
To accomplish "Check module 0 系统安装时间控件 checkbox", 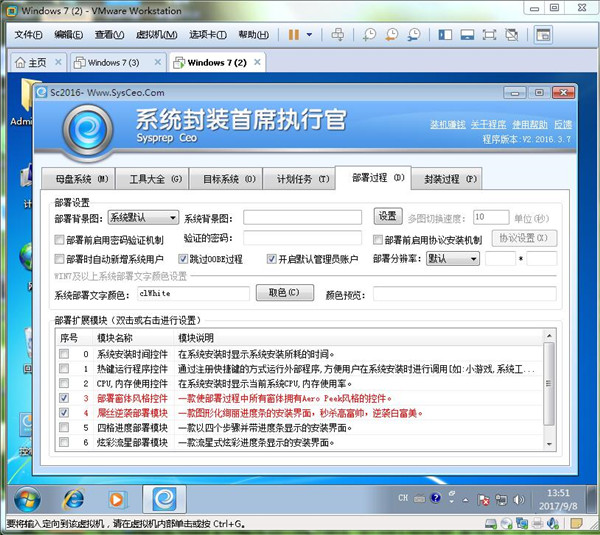I will pos(64,354).
